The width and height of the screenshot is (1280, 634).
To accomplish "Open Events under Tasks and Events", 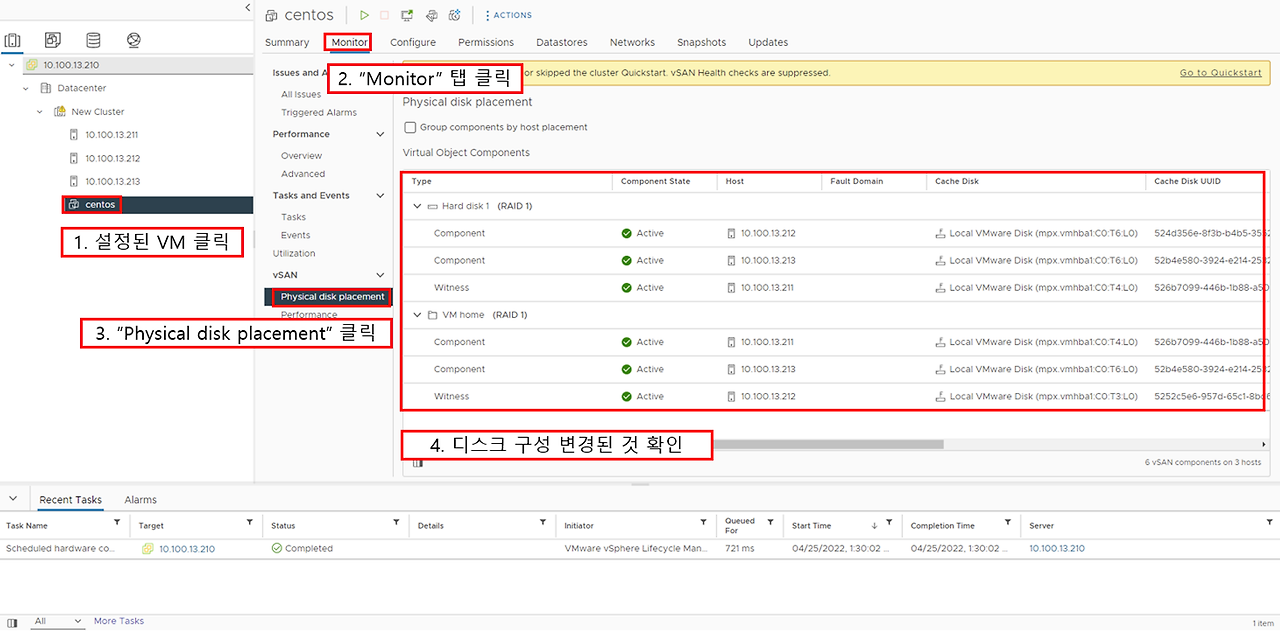I will pyautogui.click(x=296, y=235).
